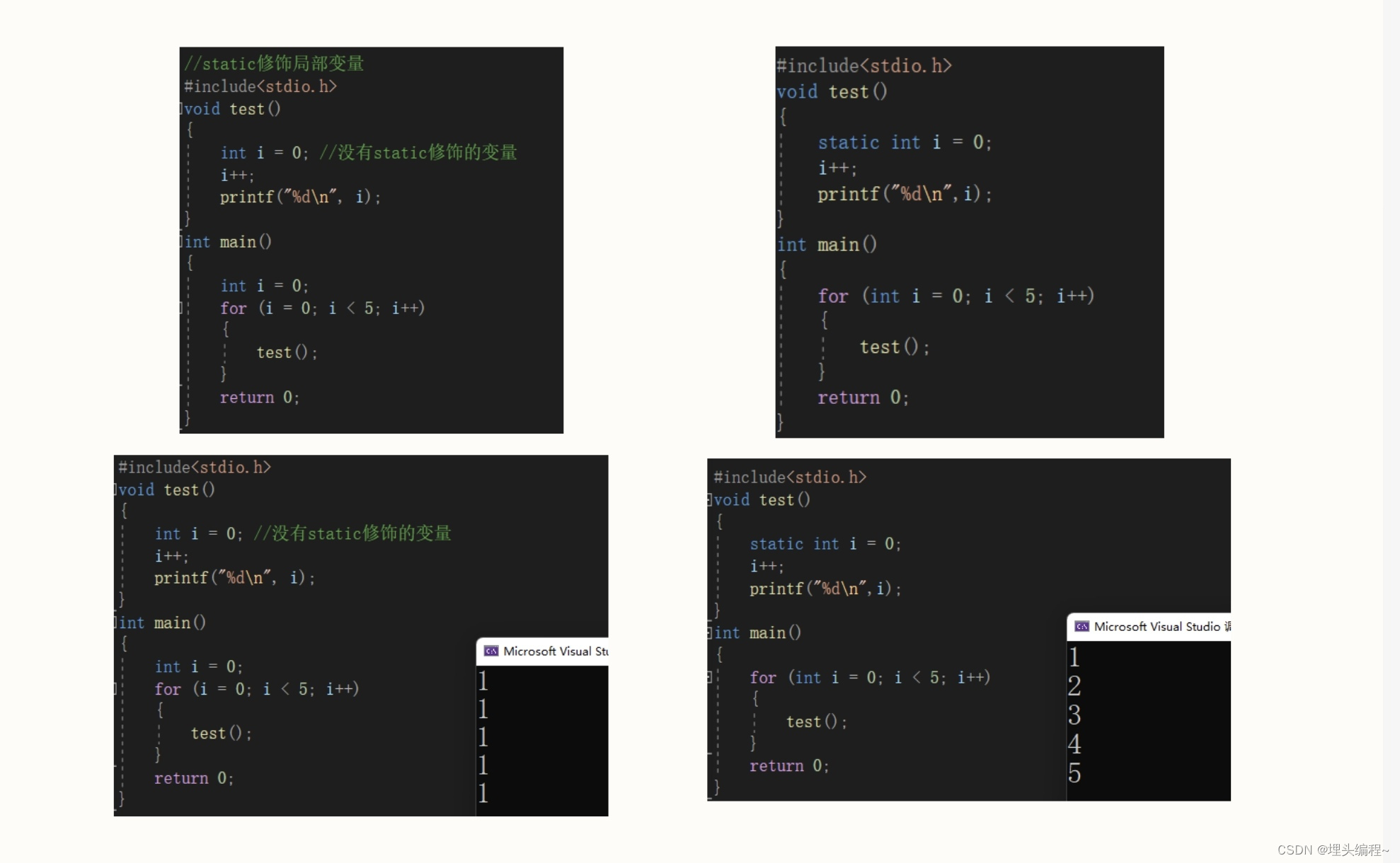1400x863 pixels.
Task: Click the vertical scrollbar strip at right edge
Action: (1391, 424)
